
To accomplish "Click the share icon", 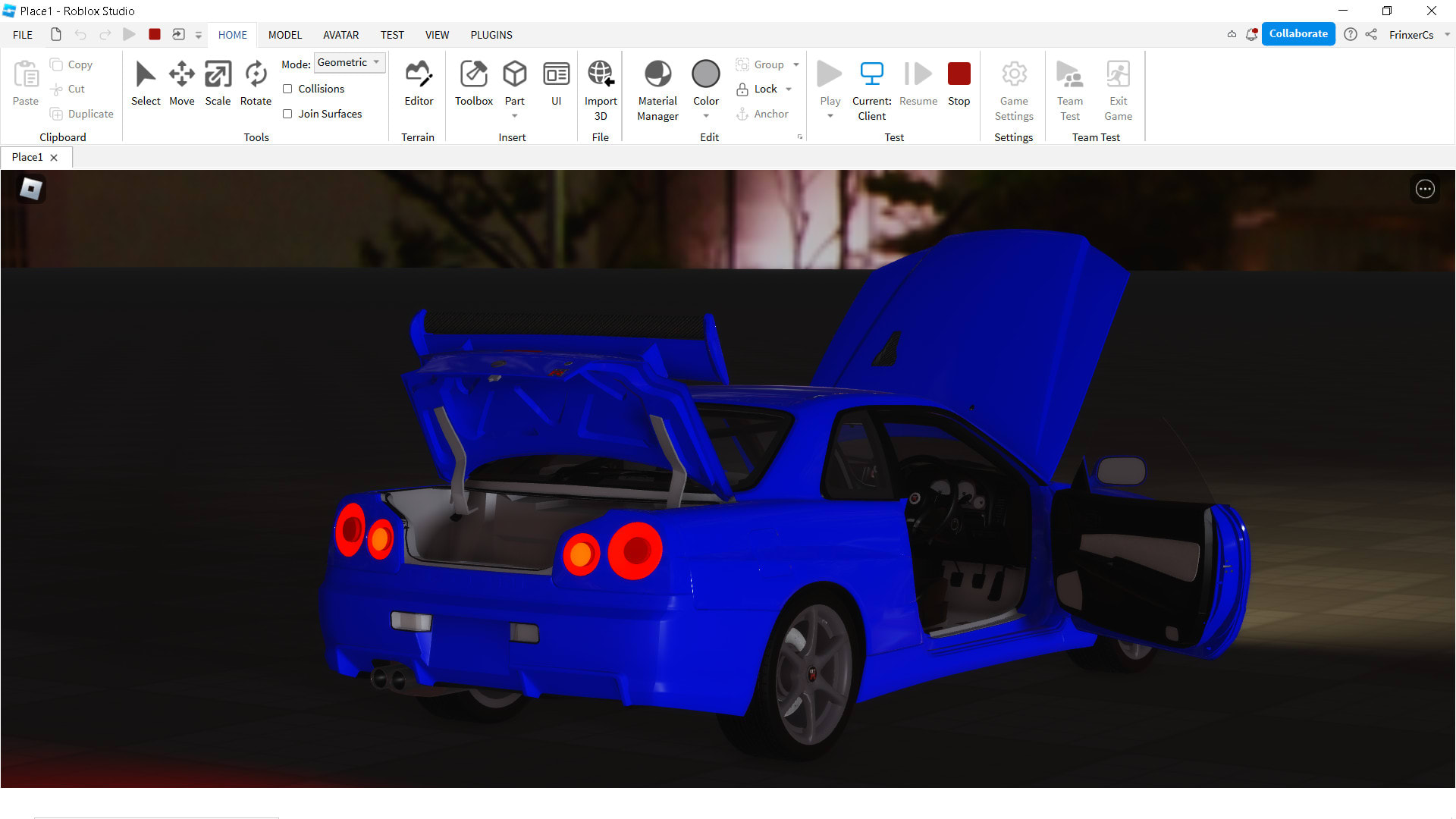I will (x=1371, y=34).
